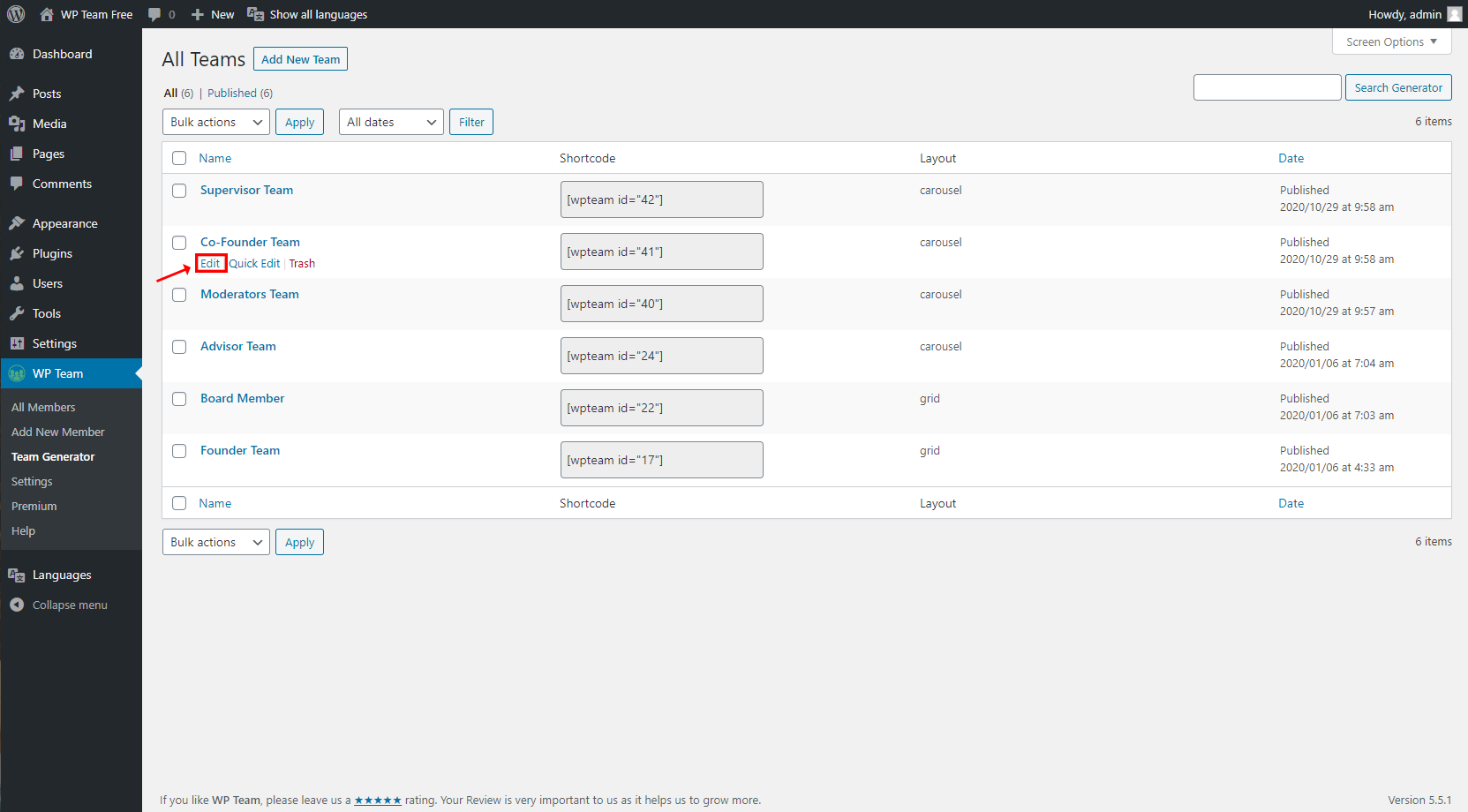Toggle the select-all checkbox in table header
Viewport: 1468px width, 812px height.
tap(179, 158)
